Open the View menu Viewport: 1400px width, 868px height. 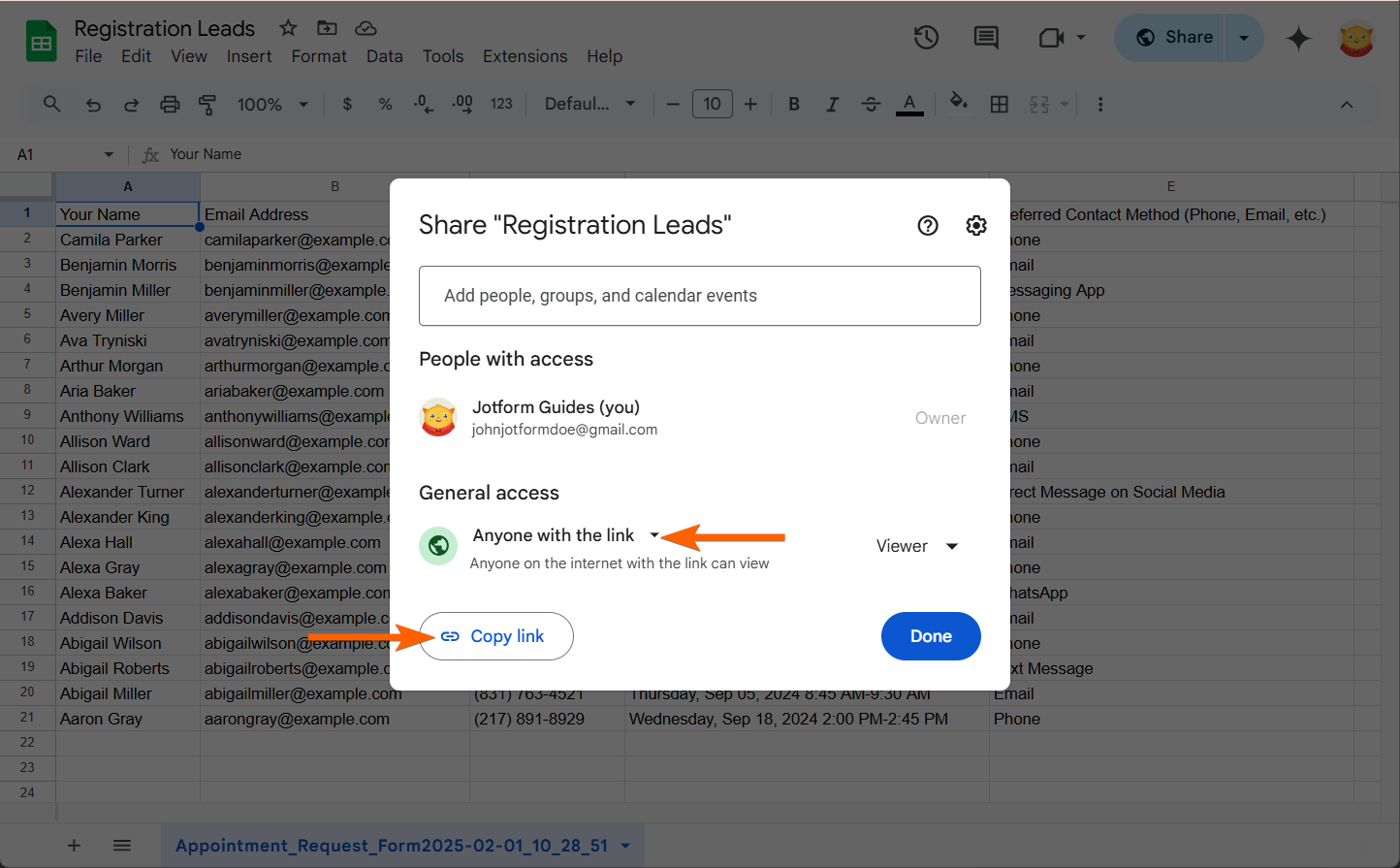coord(189,56)
